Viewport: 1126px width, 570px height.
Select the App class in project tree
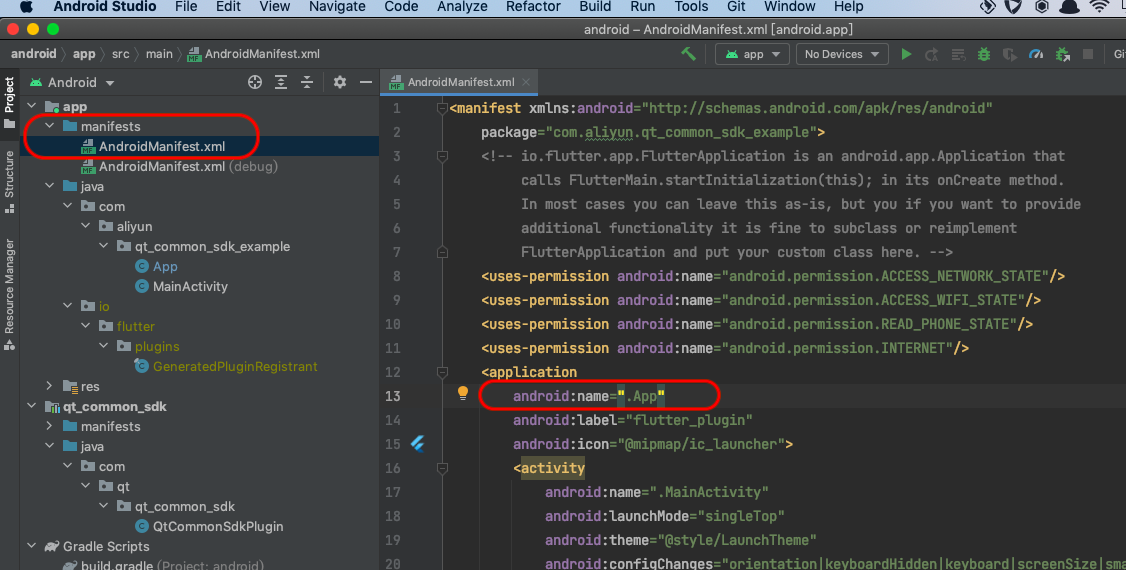165,266
